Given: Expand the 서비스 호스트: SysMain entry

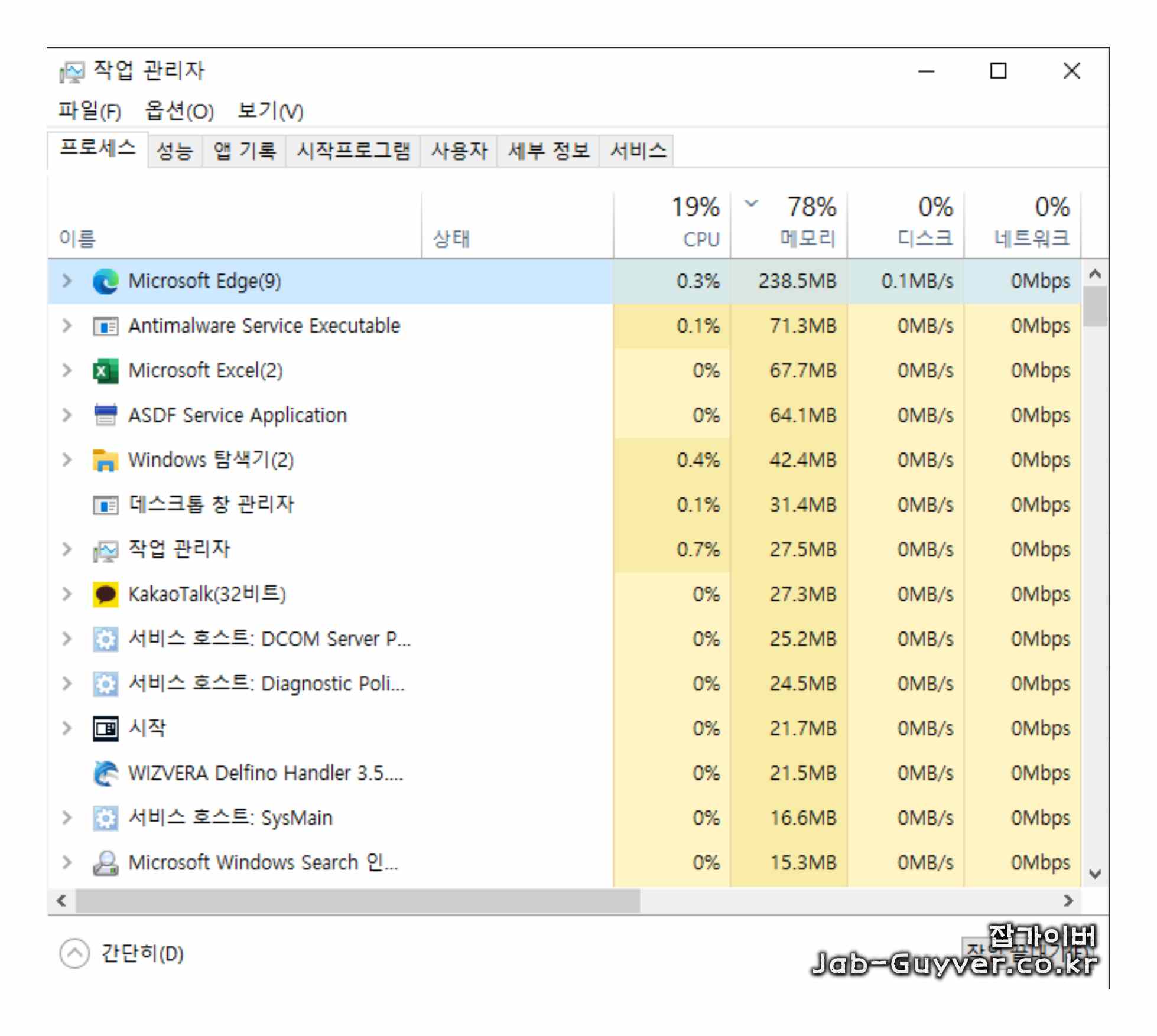Looking at the screenshot, I should (x=67, y=818).
